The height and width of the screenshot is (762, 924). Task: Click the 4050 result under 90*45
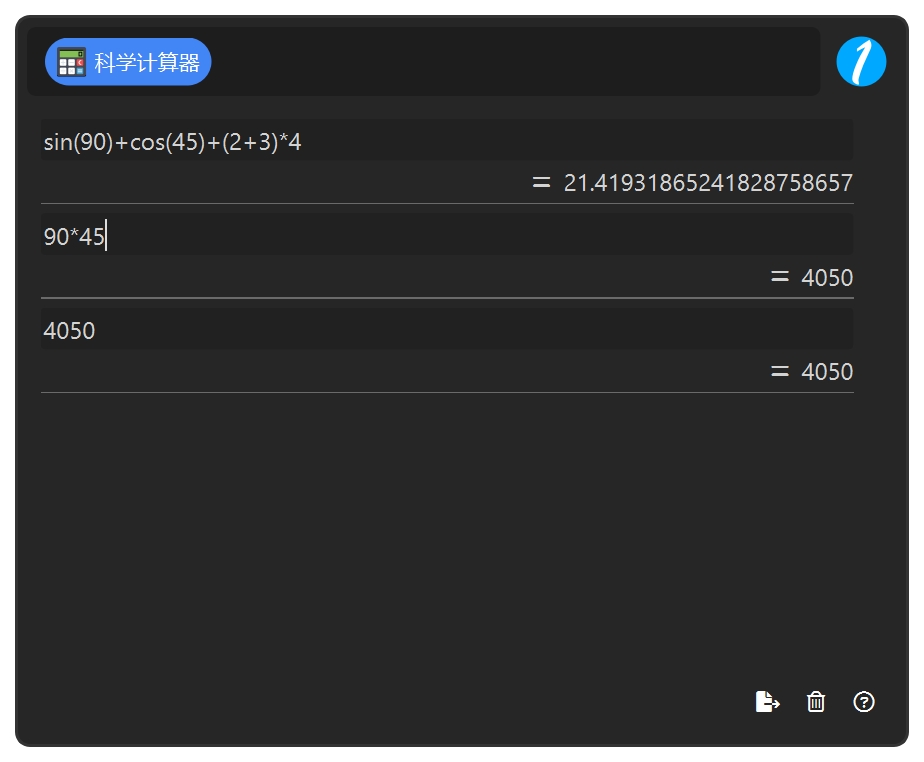click(x=827, y=278)
